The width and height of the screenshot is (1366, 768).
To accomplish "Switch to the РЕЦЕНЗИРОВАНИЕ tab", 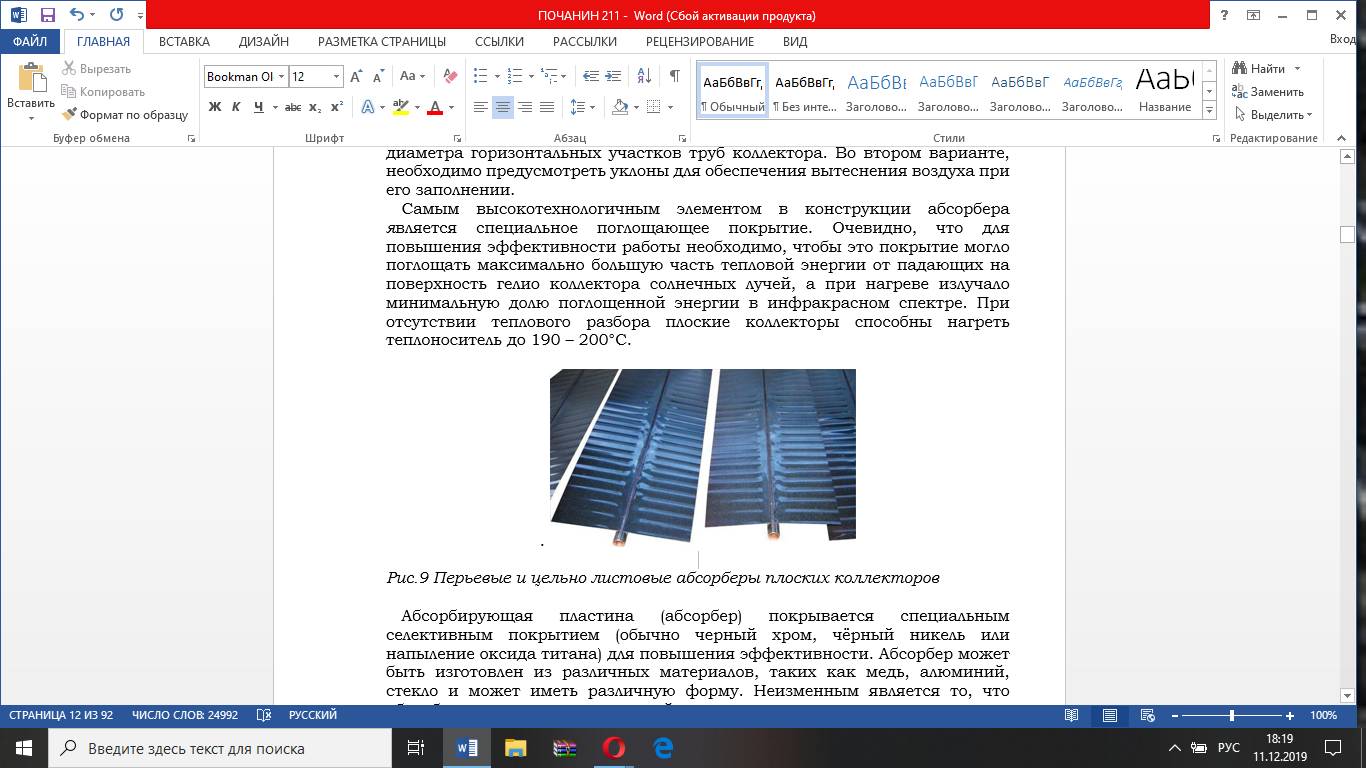I will tap(700, 42).
